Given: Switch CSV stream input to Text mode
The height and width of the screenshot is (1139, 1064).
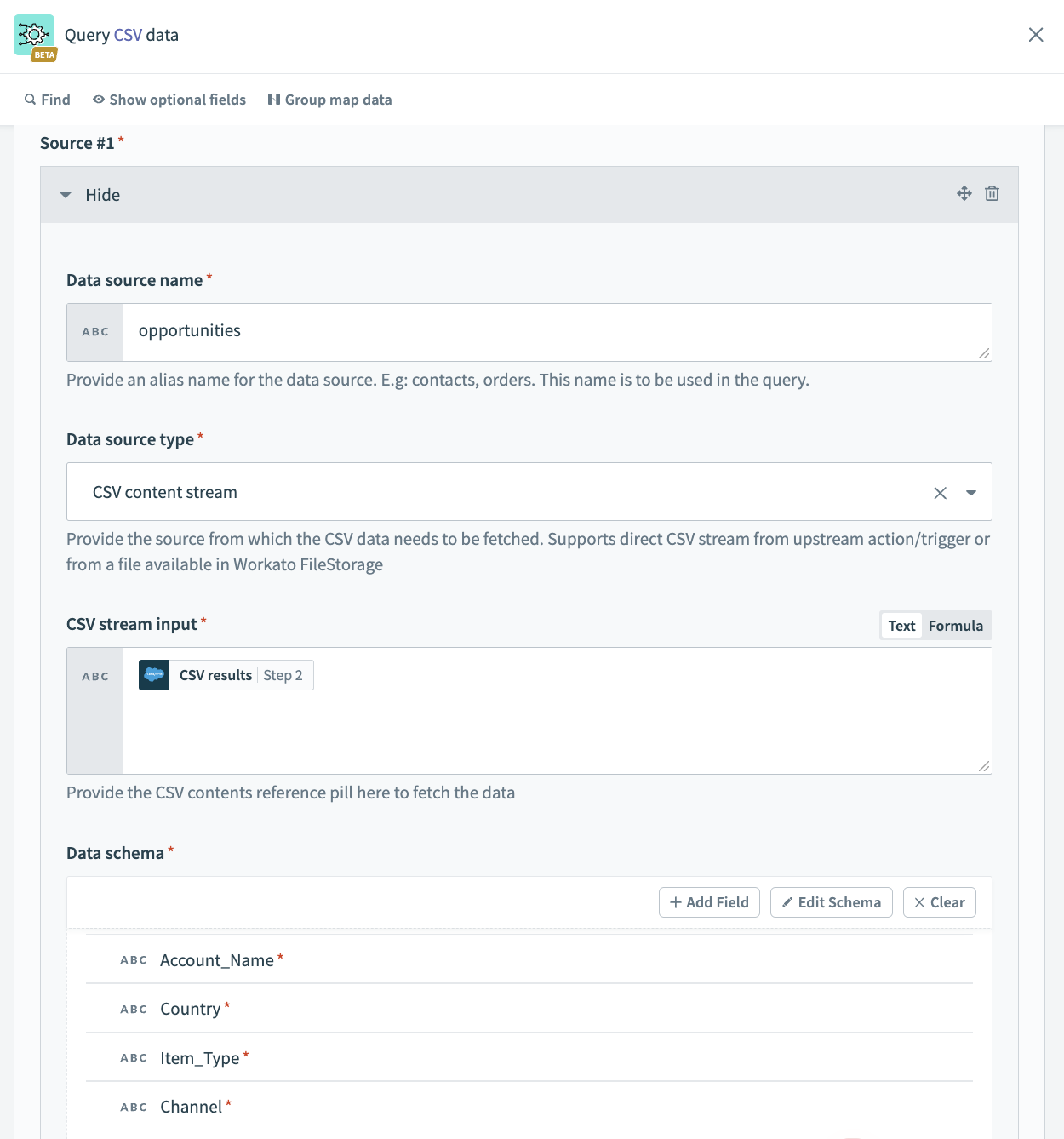Looking at the screenshot, I should pyautogui.click(x=901, y=626).
